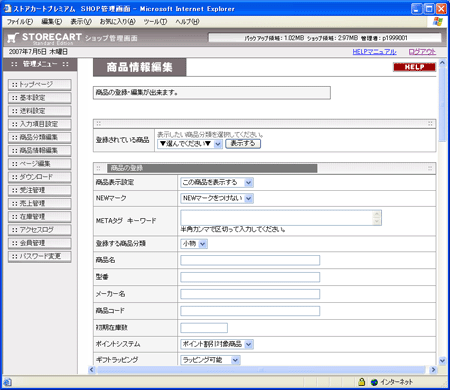
Task: Open the お気に入り(A) menu
Action: 117,22
